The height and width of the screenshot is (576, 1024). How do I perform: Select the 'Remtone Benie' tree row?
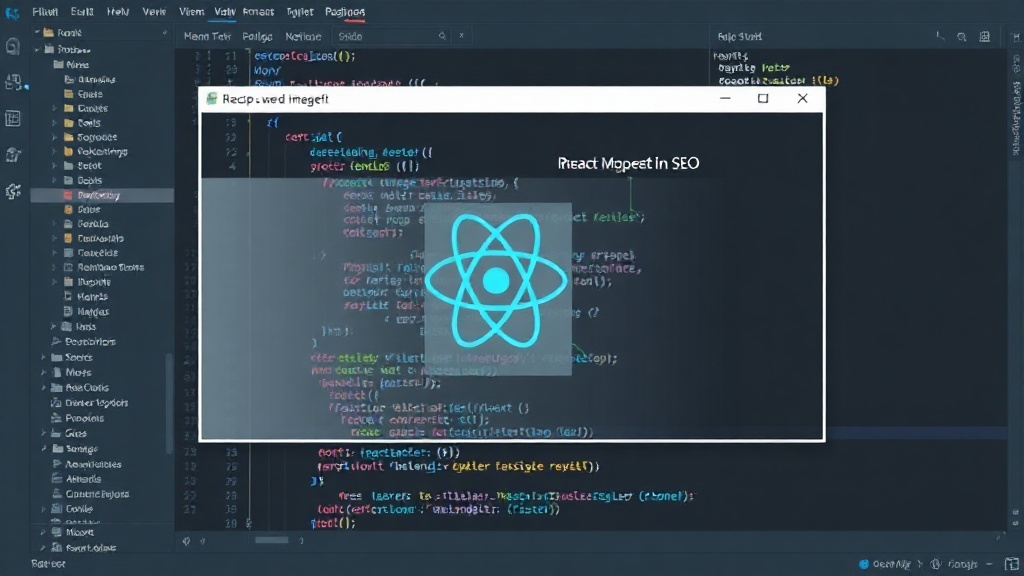[102, 267]
